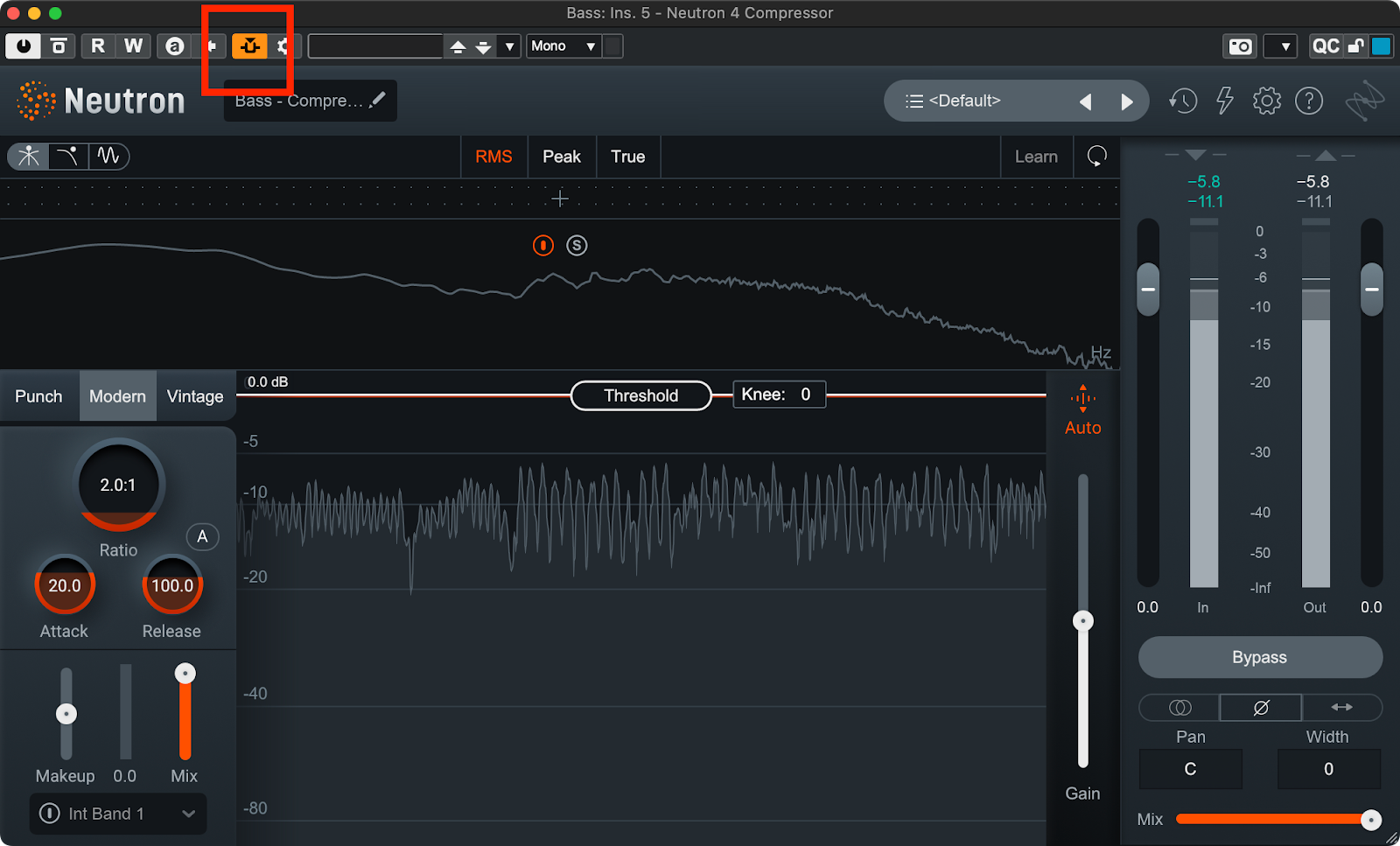Select the filter curve view icon

[68, 156]
